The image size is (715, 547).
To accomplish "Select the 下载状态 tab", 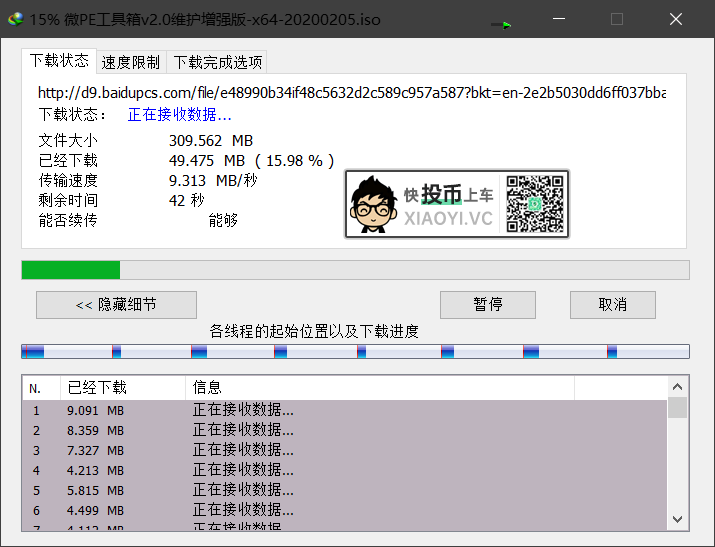I will [x=59, y=61].
